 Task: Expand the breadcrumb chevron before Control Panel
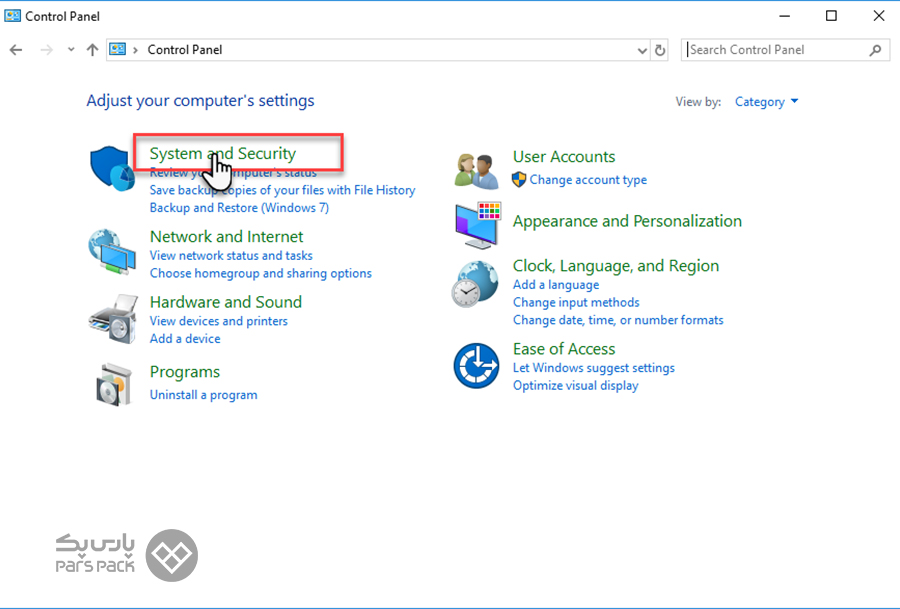click(x=135, y=50)
